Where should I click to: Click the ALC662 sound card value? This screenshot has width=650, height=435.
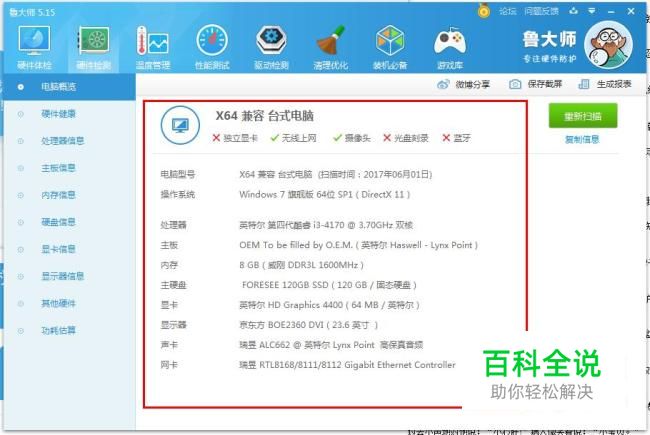(331, 345)
